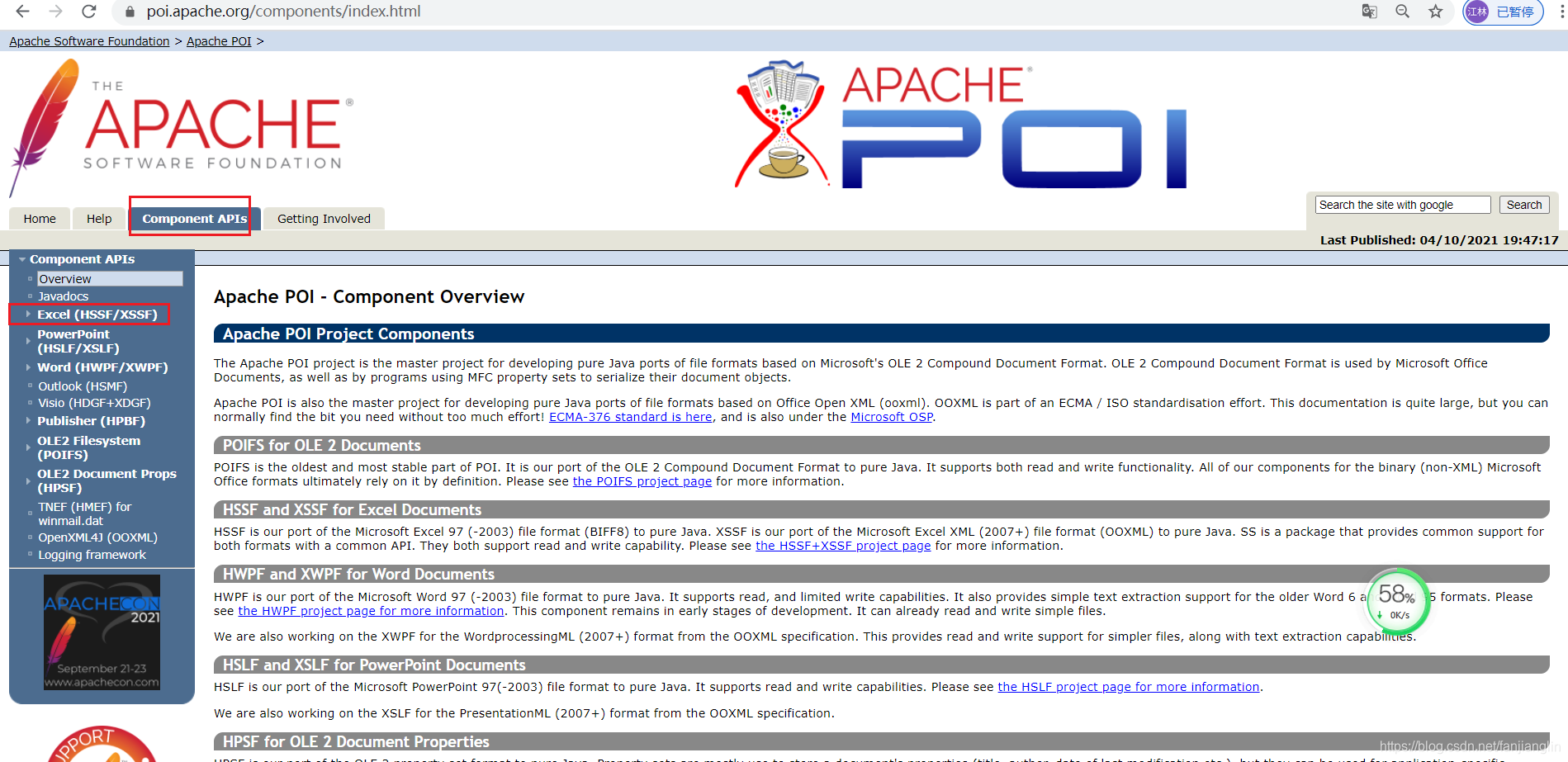Open Javadocs in the sidebar
This screenshot has width=1568, height=762.
tap(63, 296)
